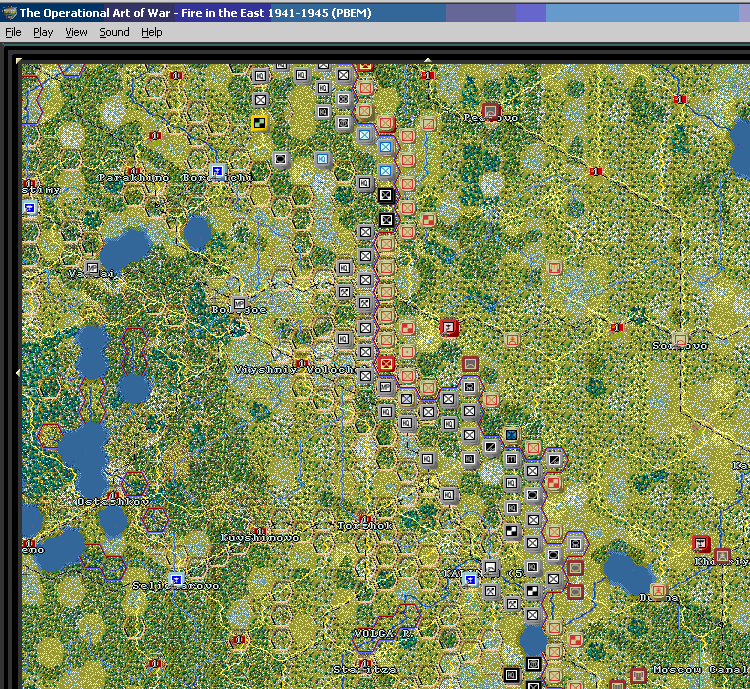This screenshot has height=689, width=750.
Task: Click the blue flag icon at Kalinin
Action: [x=470, y=580]
